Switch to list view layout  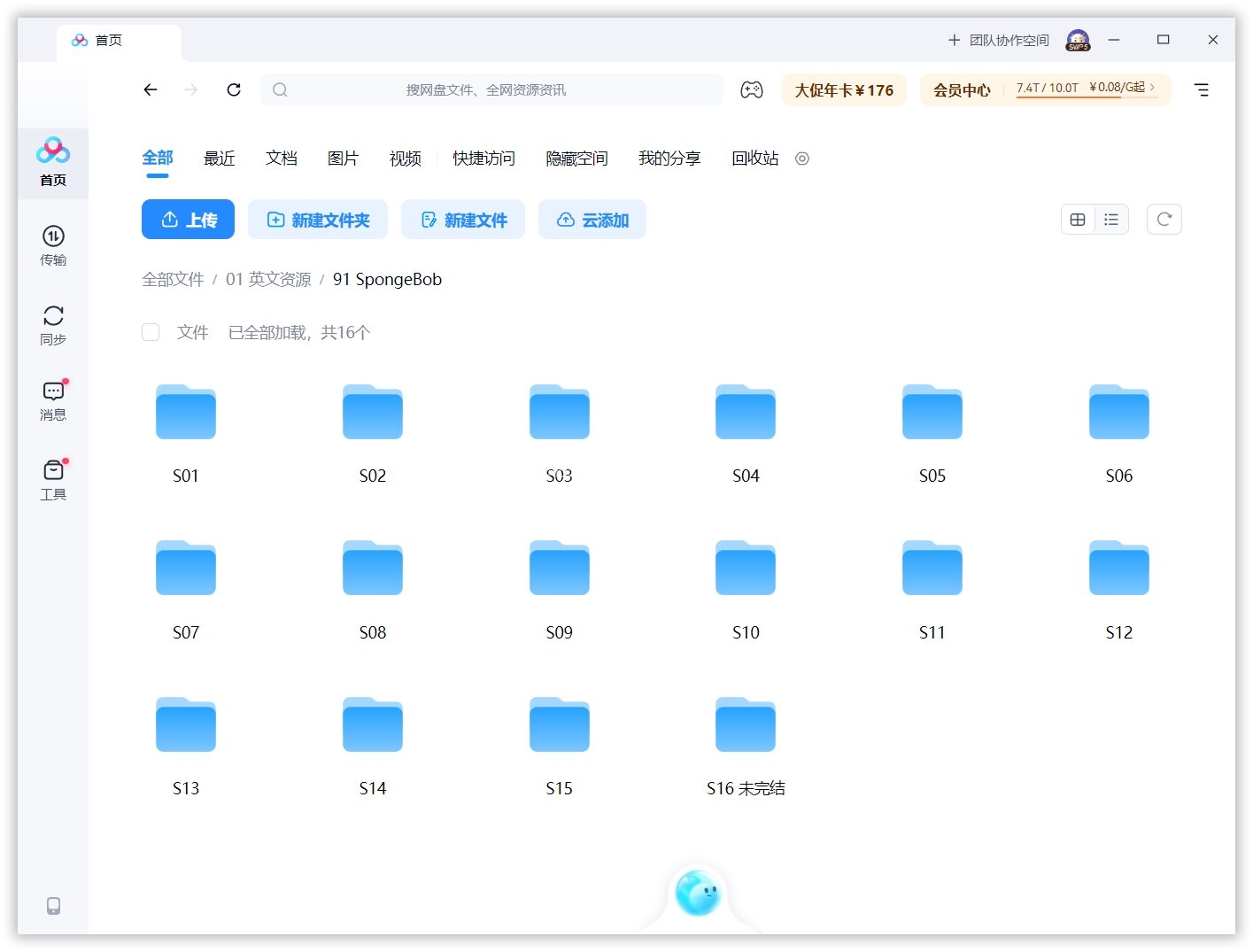pos(1111,220)
